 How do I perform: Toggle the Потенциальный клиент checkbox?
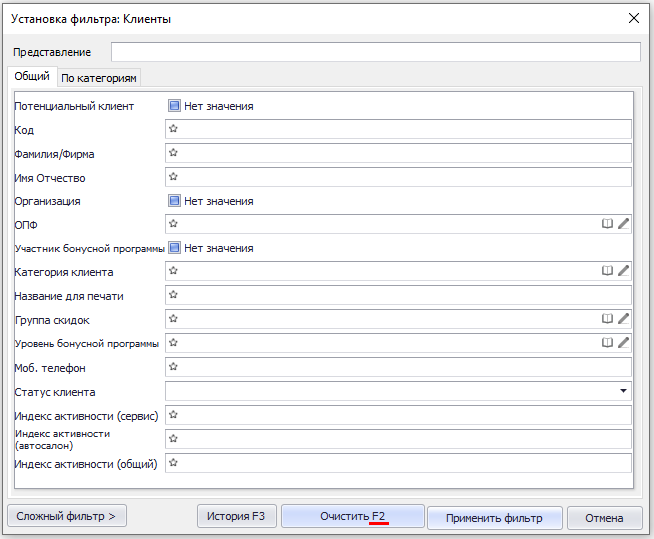[x=174, y=106]
